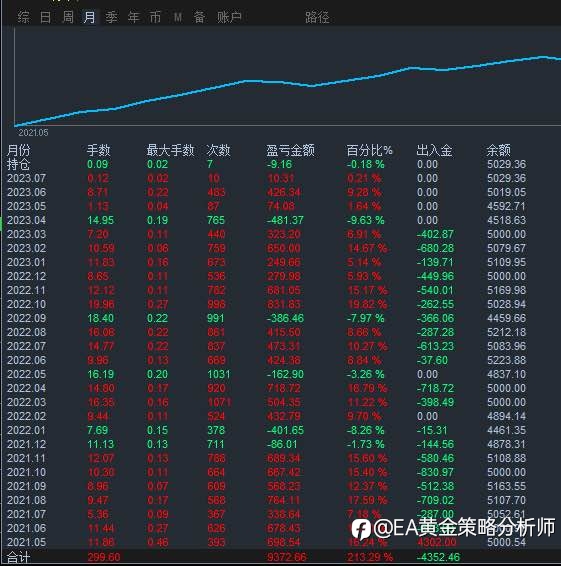Click the 合计 total row label
The width and height of the screenshot is (561, 566).
[x=18, y=558]
